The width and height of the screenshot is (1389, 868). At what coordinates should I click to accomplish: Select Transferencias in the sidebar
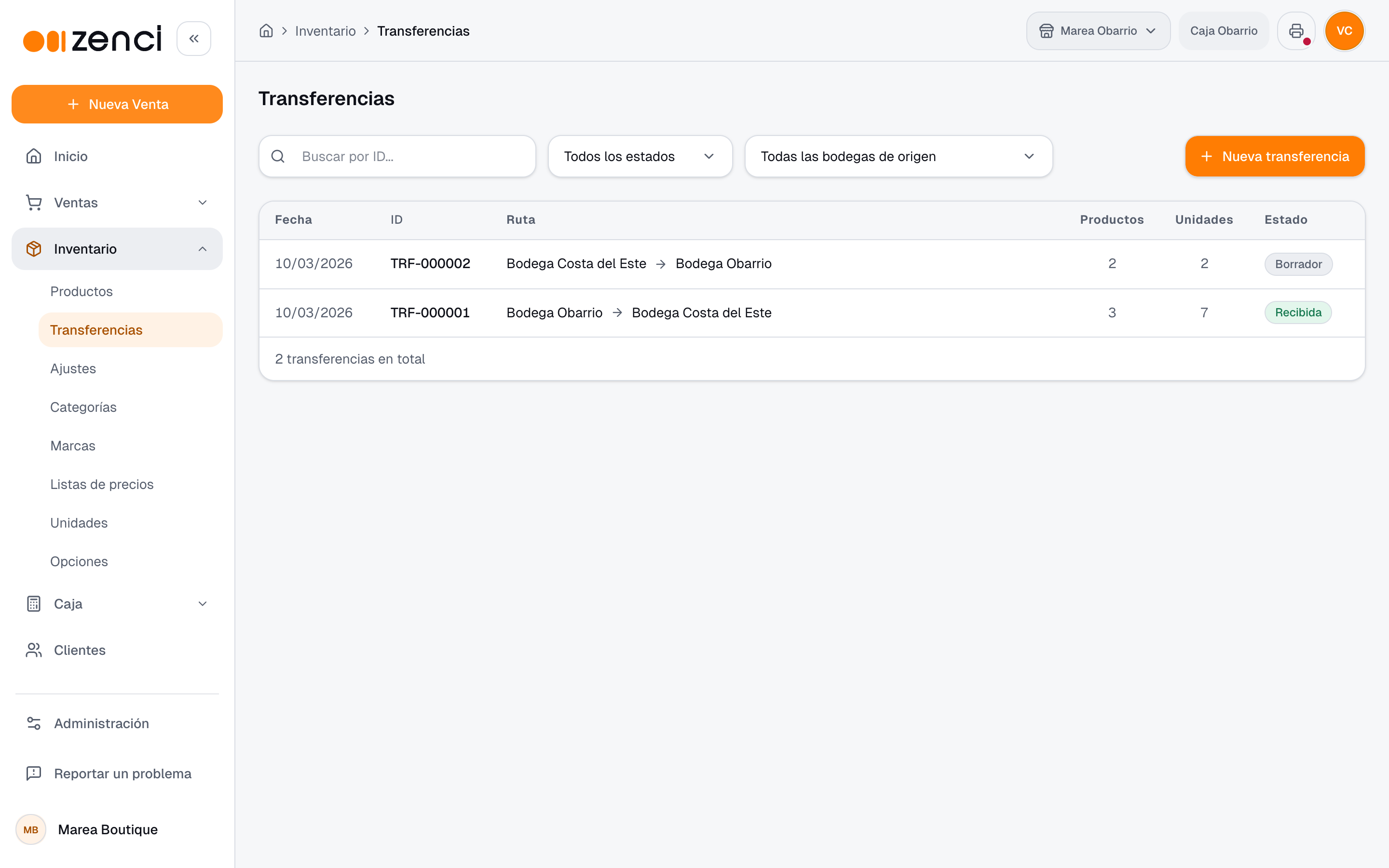coord(130,330)
